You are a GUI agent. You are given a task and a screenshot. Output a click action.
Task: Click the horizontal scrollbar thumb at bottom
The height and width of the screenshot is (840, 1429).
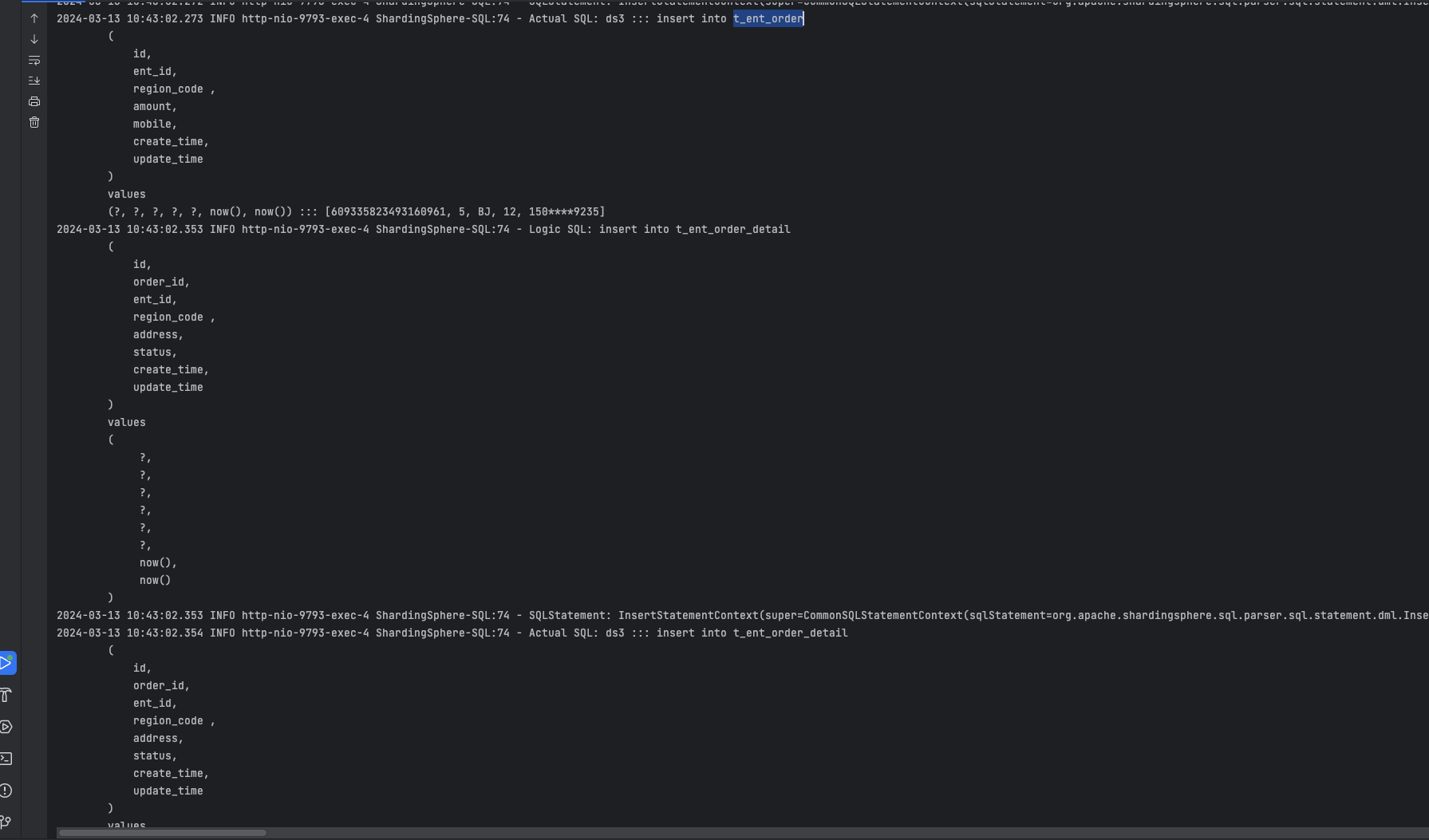pos(163,833)
